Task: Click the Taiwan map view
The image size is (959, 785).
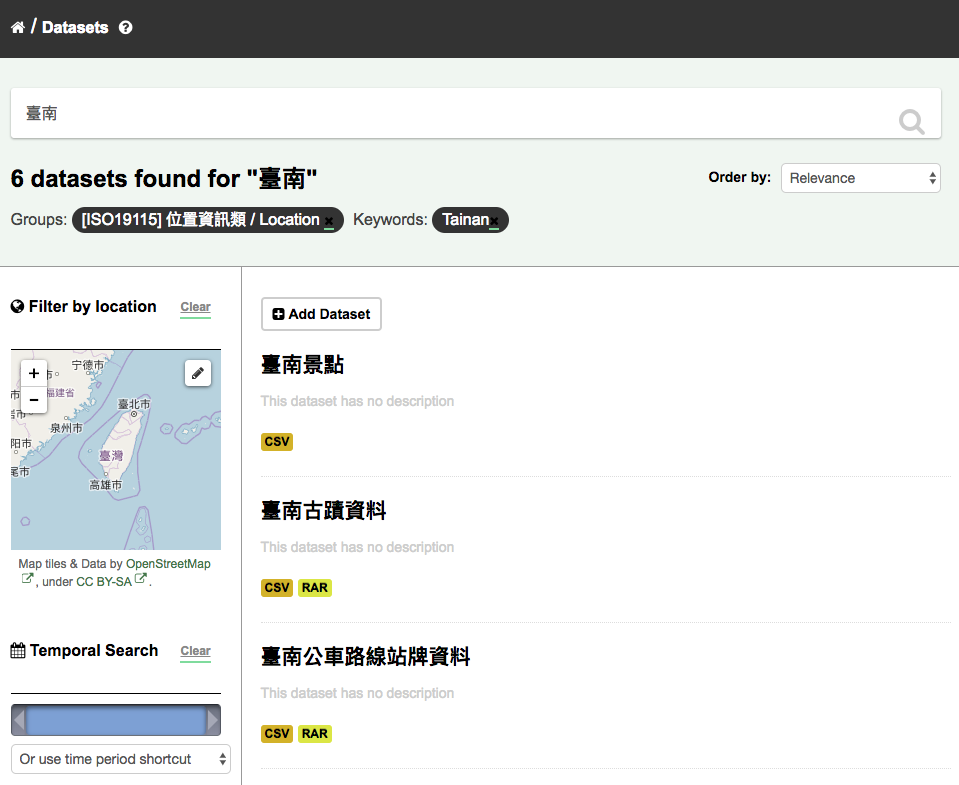Action: pos(116,450)
